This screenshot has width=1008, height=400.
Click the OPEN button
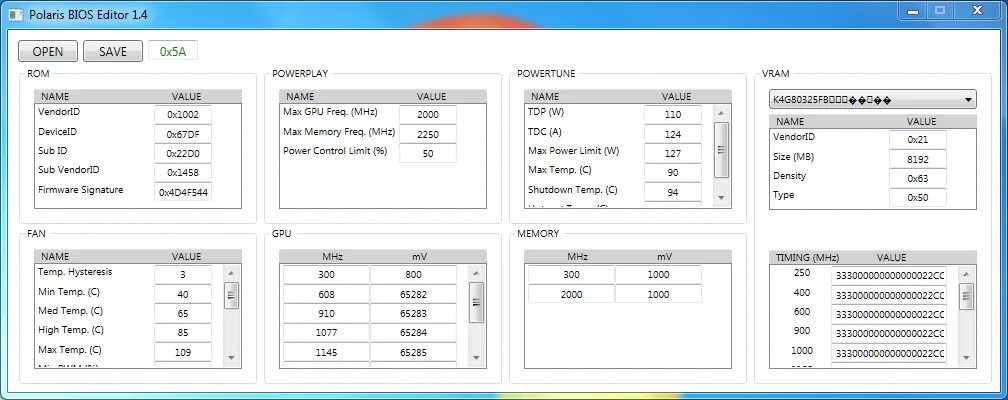pos(48,51)
